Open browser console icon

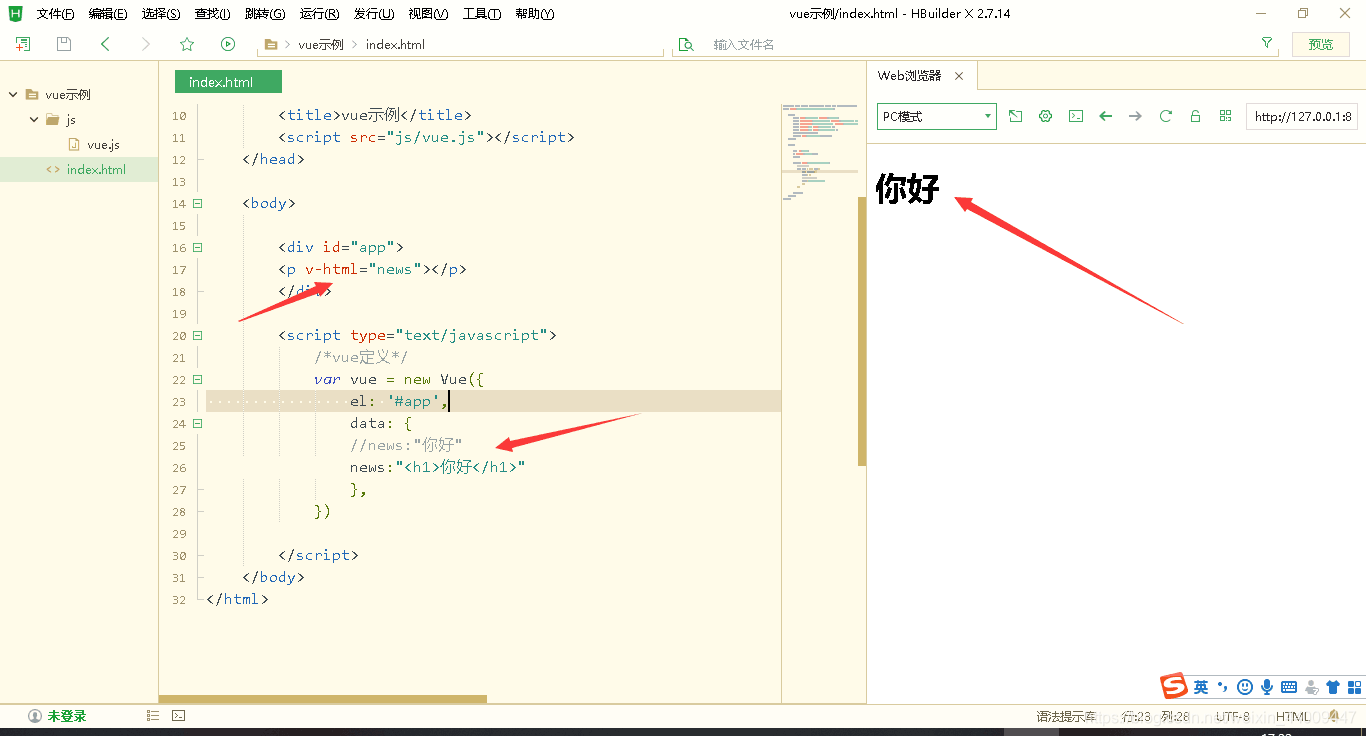(x=1075, y=116)
